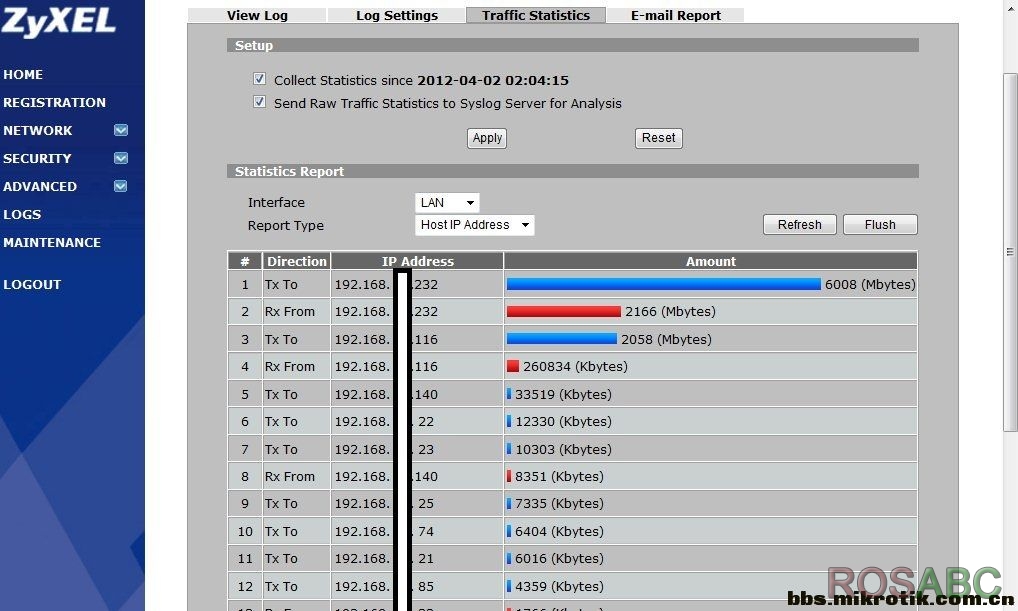Screen dimensions: 1018x611
Task: Click the blue 6008 Mbytes traffic bar
Action: [x=664, y=284]
